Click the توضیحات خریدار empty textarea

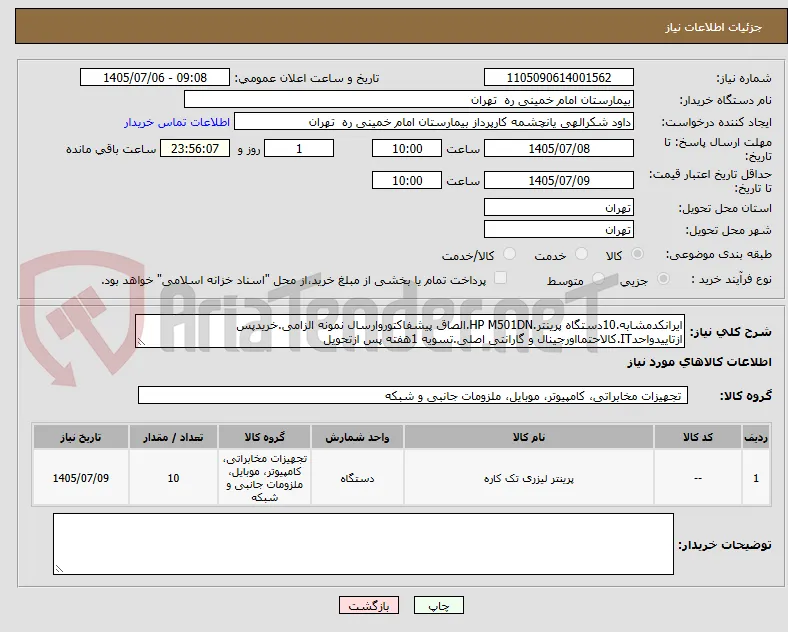[363, 544]
